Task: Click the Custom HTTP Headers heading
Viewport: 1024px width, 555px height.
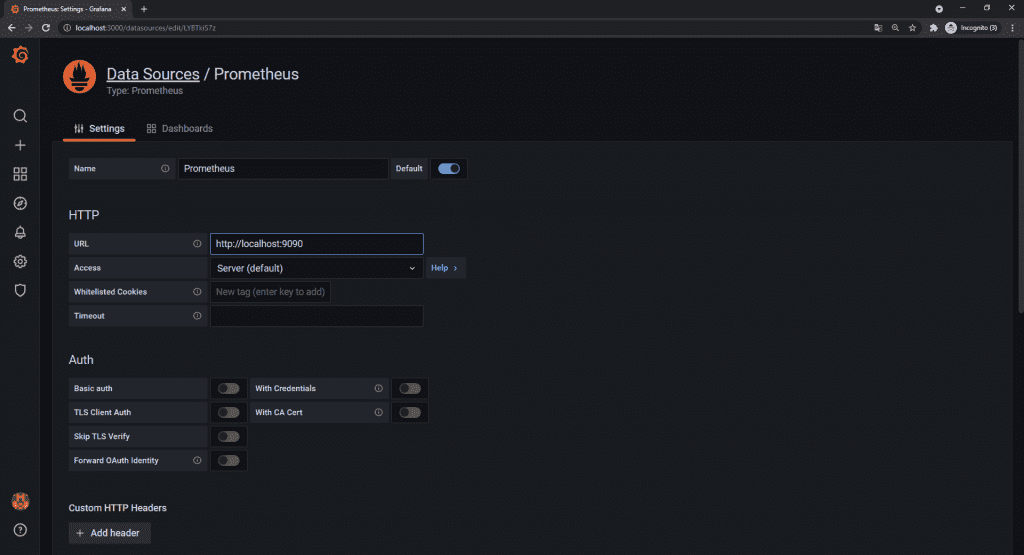Action: point(118,508)
